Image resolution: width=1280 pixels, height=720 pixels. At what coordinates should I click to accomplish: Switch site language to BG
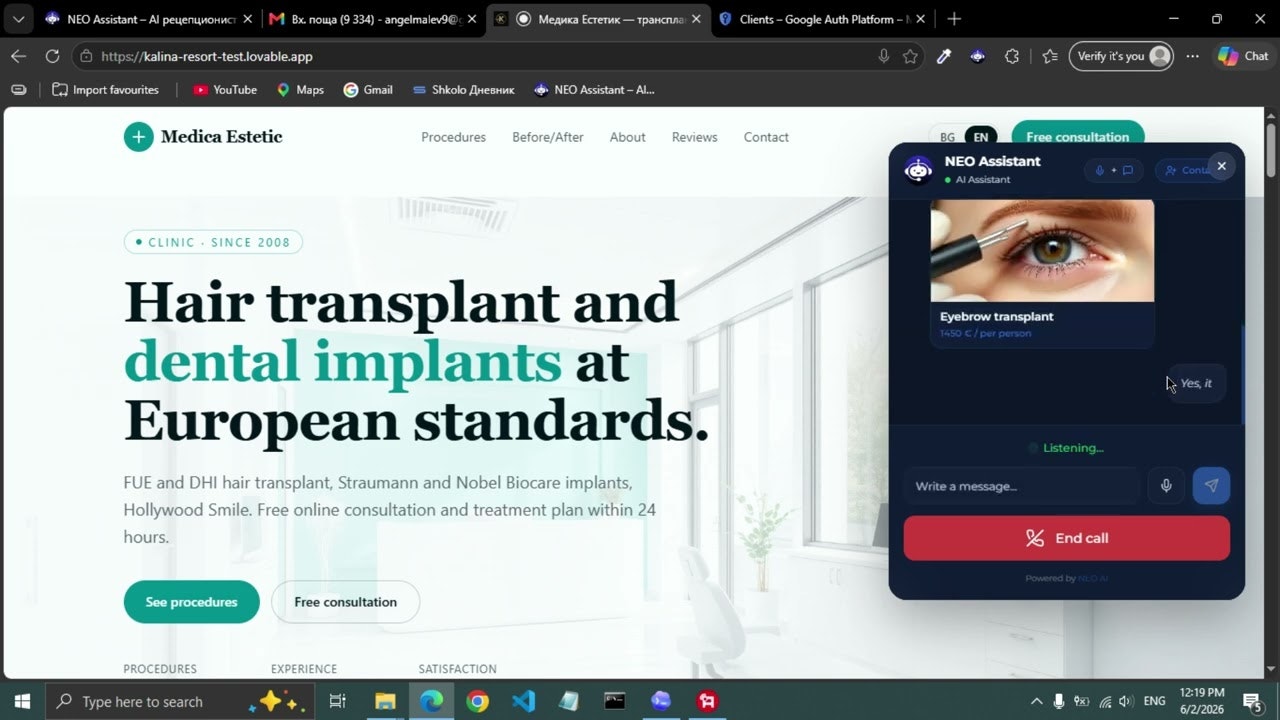pyautogui.click(x=947, y=137)
